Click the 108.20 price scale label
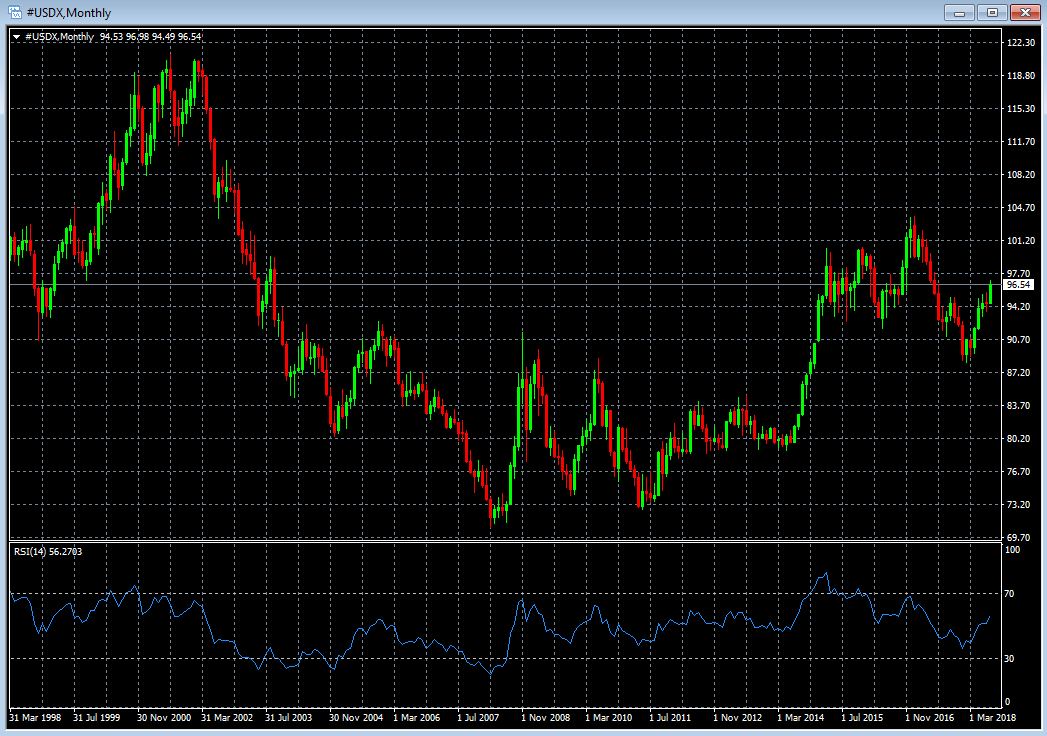This screenshot has height=736, width=1047. pyautogui.click(x=1020, y=174)
